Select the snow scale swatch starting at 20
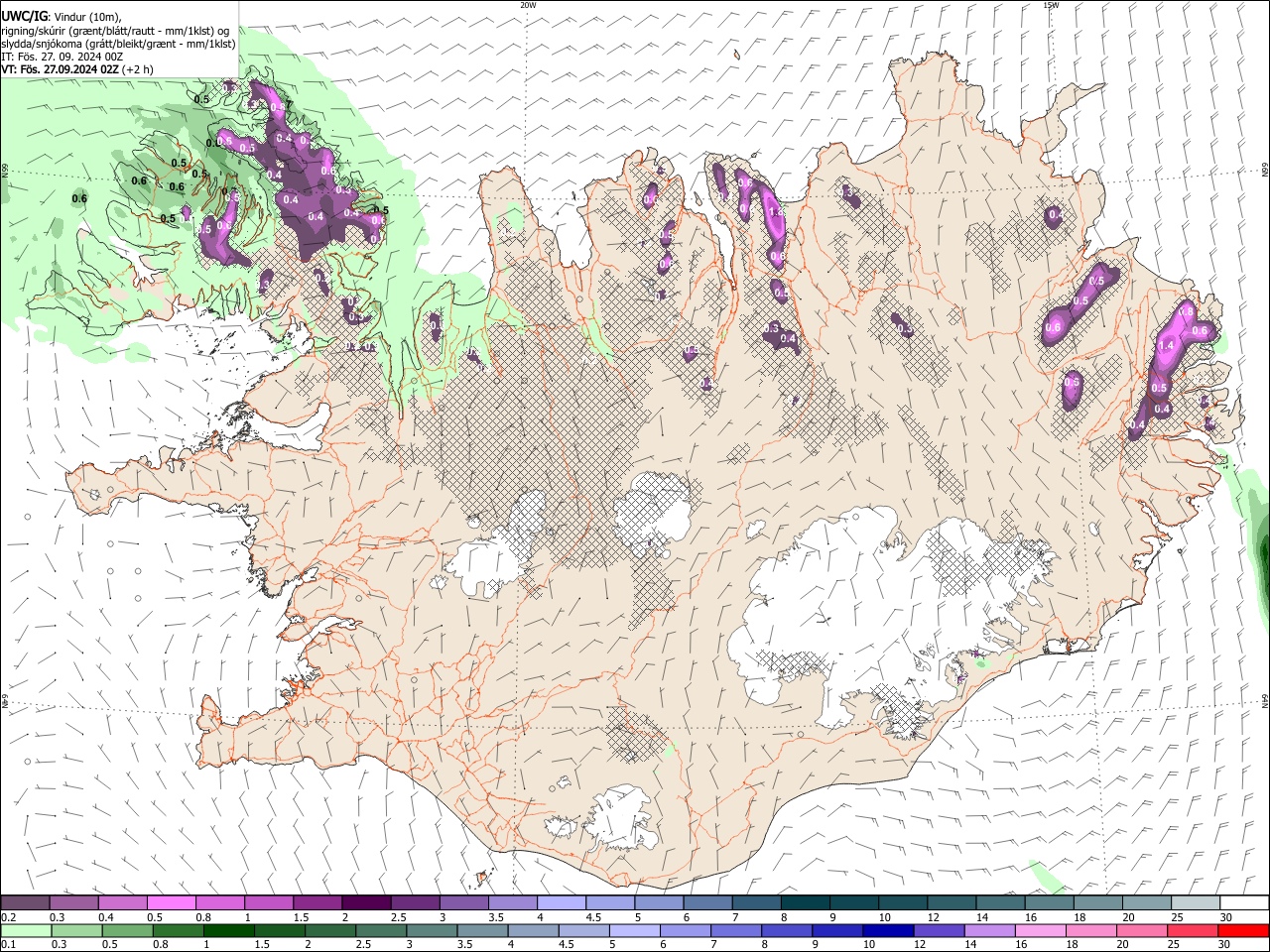1270x952 pixels. click(1147, 903)
